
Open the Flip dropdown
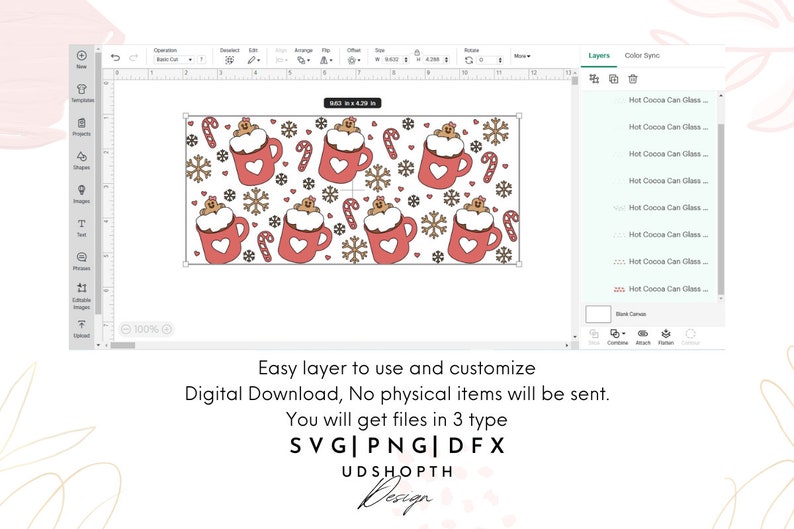326,60
